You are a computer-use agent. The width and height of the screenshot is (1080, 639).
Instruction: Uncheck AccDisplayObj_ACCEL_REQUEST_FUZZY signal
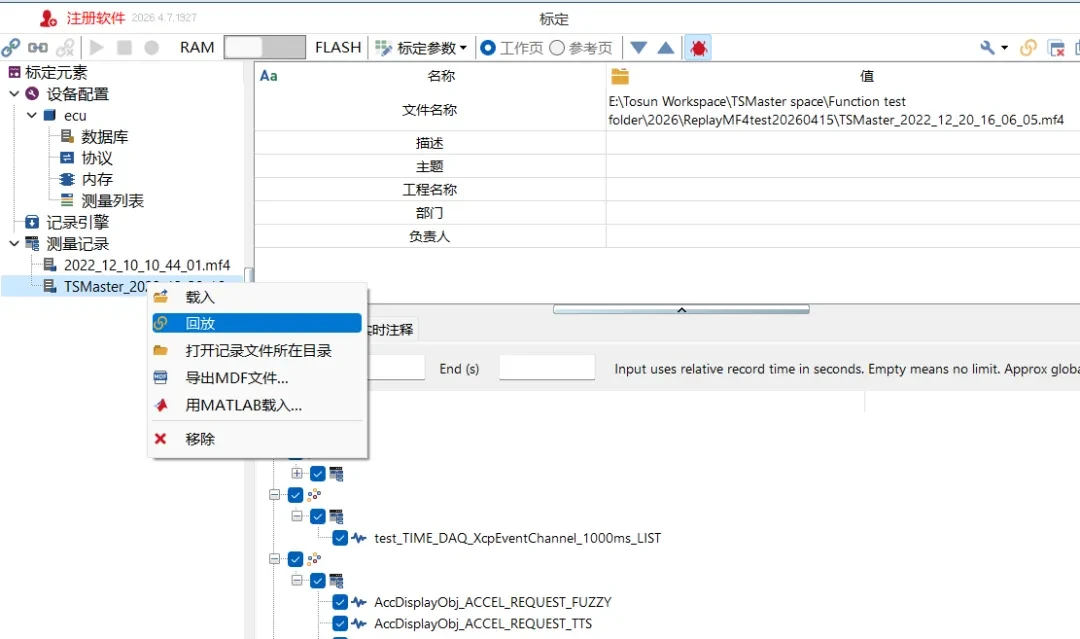(x=340, y=601)
